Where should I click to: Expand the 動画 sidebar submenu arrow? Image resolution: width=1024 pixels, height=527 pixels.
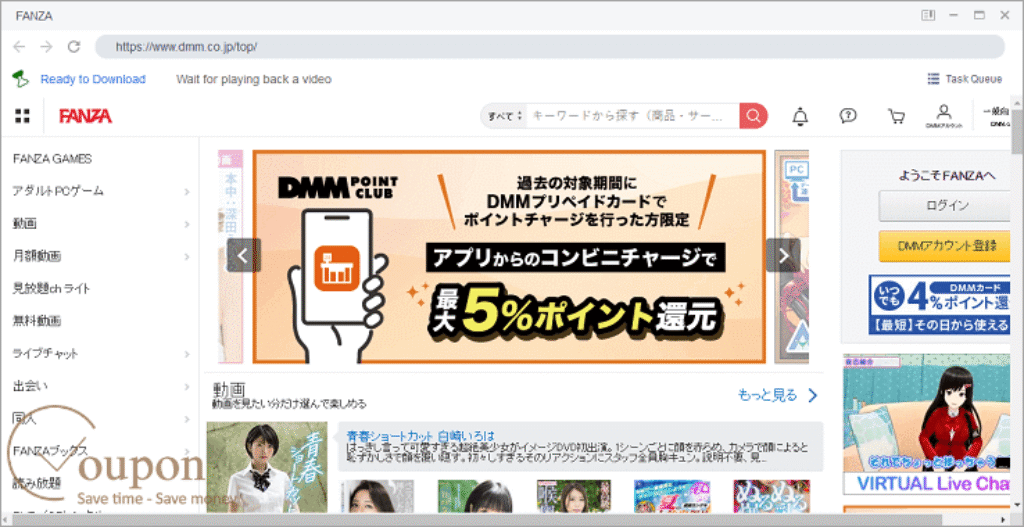(x=187, y=224)
